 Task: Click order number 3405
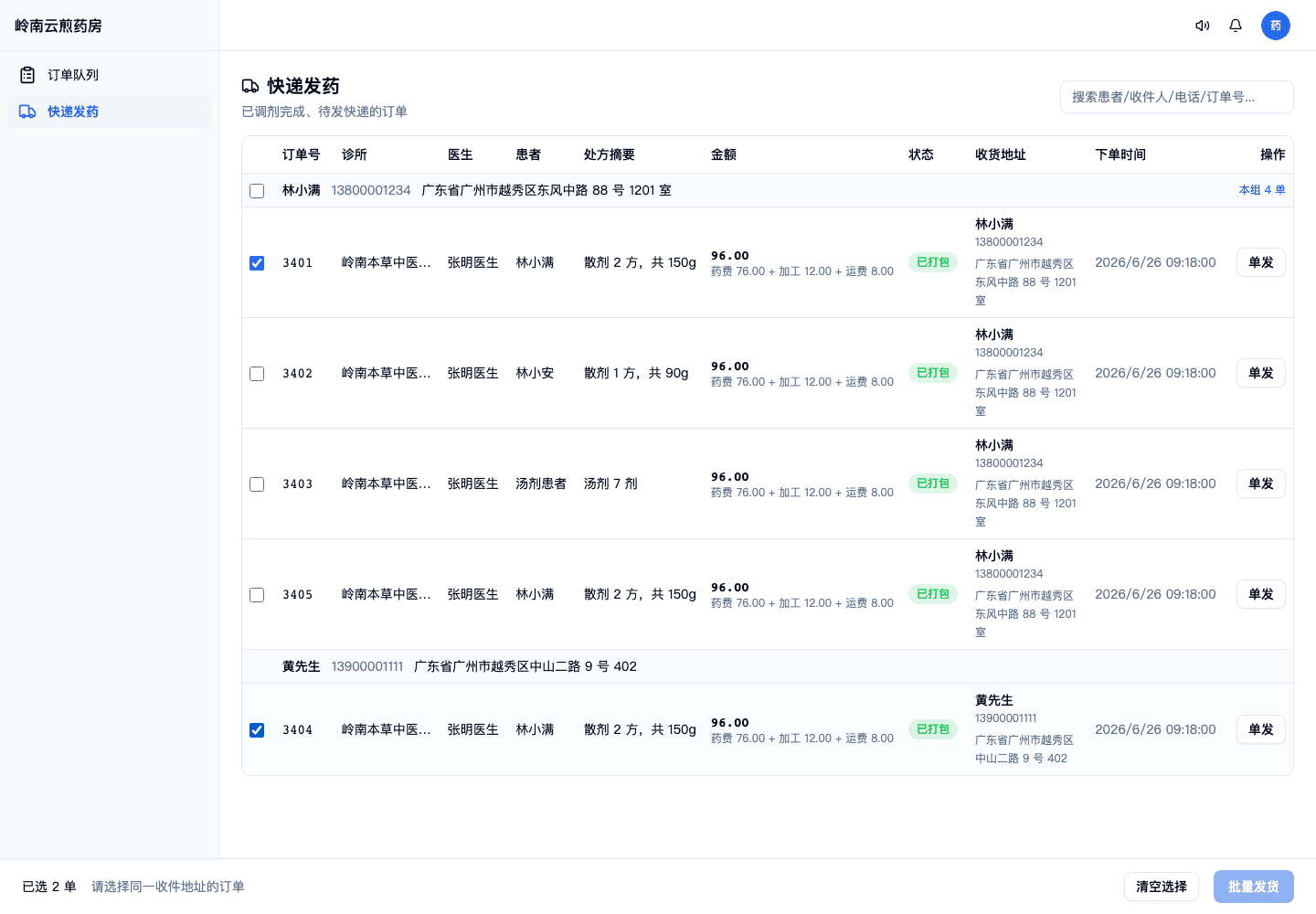click(x=297, y=595)
